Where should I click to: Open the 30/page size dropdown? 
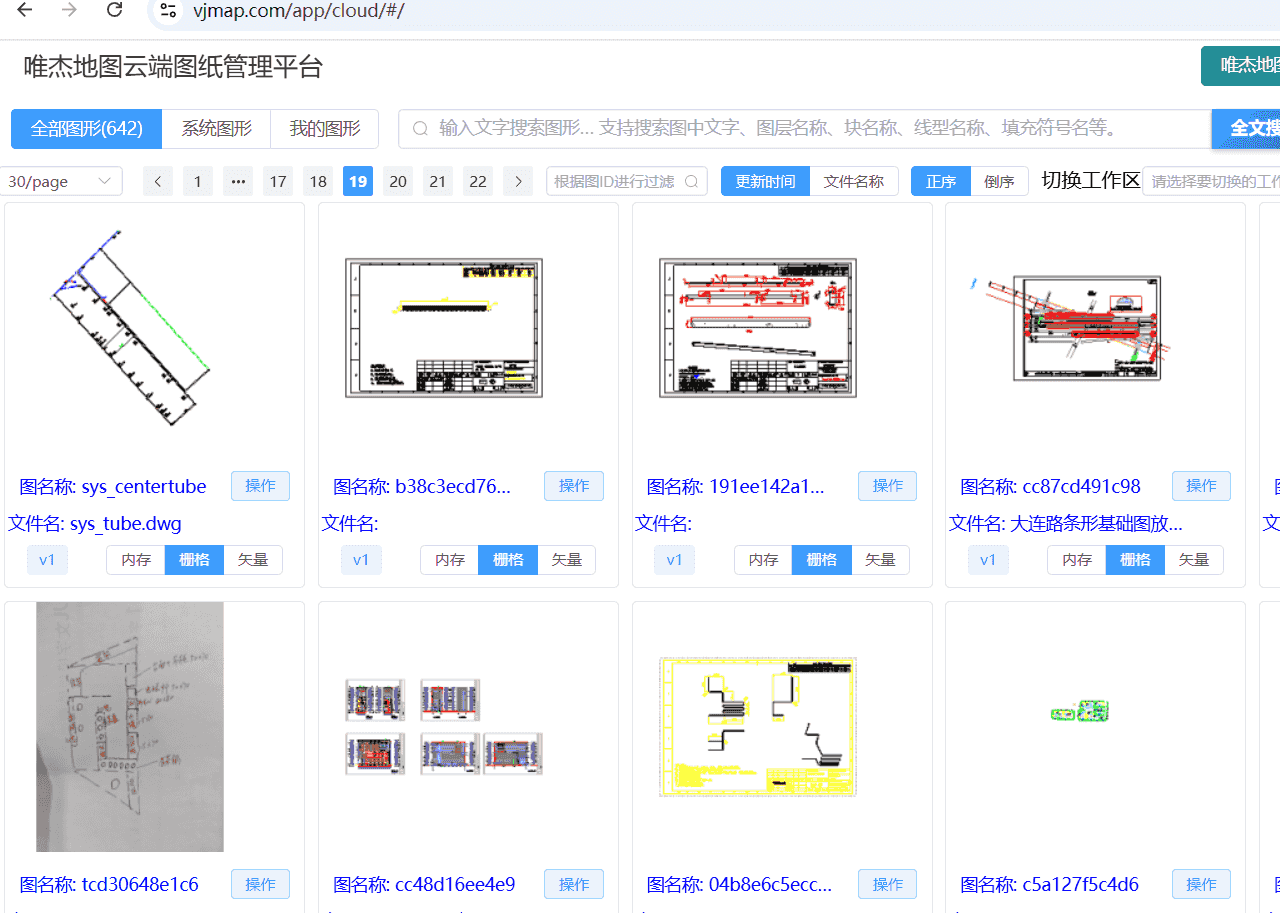[61, 181]
